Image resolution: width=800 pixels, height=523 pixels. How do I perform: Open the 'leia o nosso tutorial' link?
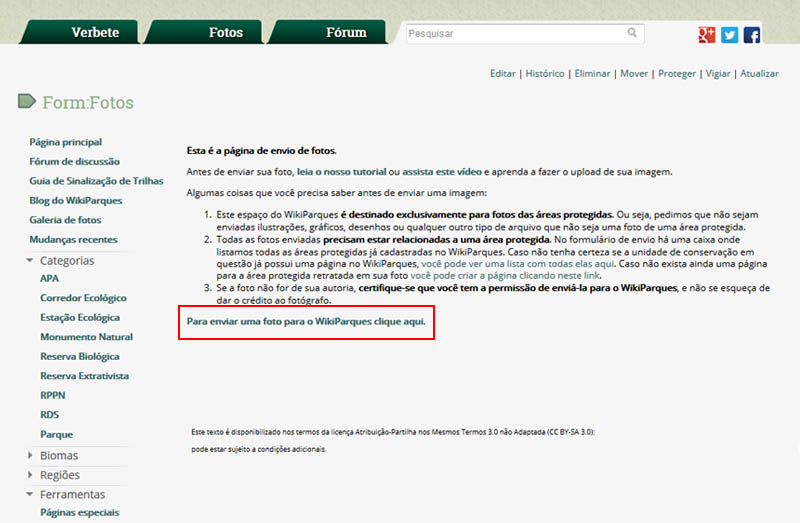coord(341,172)
